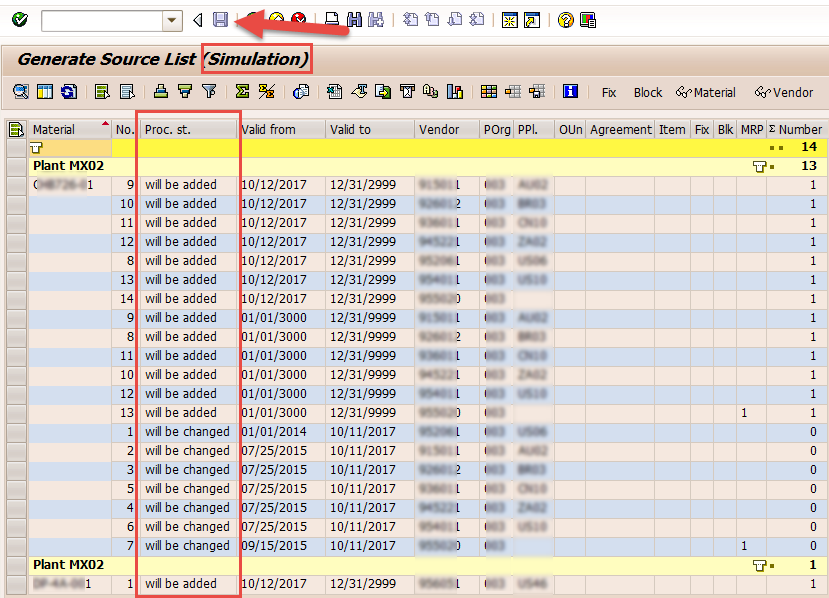Print the list from top toolbar
Image resolution: width=829 pixels, height=598 pixels.
(x=331, y=20)
